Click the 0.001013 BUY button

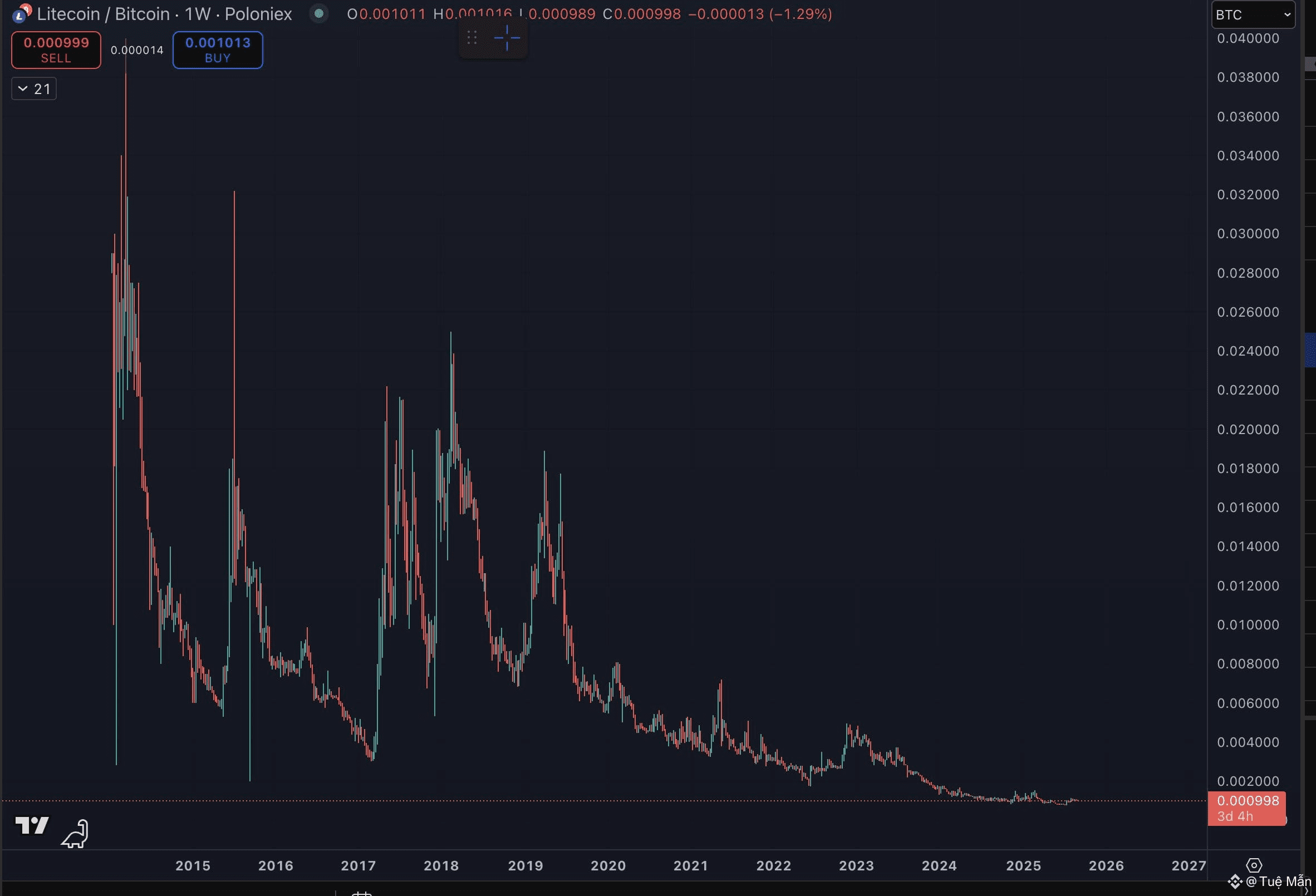click(218, 50)
